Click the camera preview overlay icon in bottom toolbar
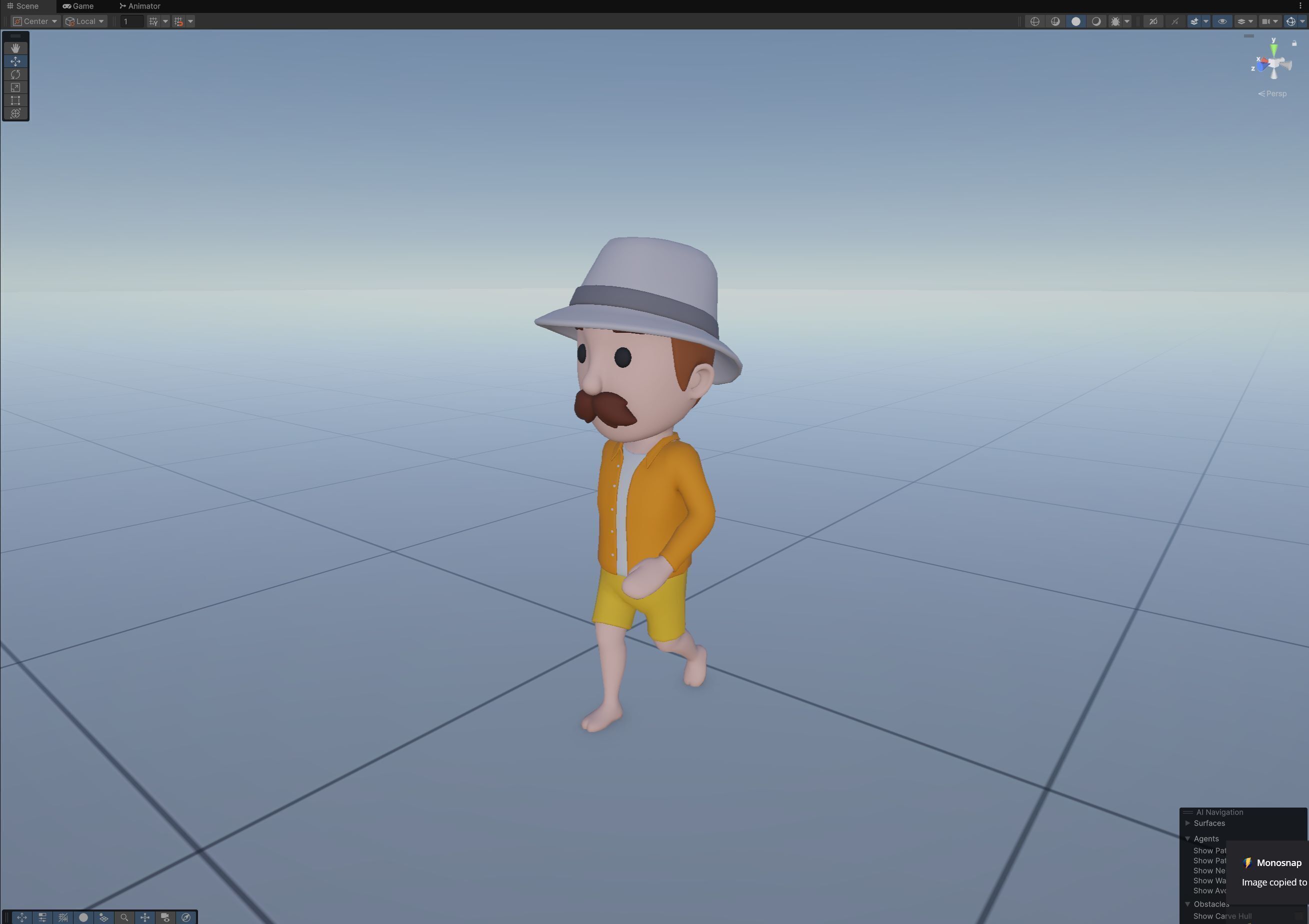This screenshot has height=924, width=1309. [x=165, y=917]
